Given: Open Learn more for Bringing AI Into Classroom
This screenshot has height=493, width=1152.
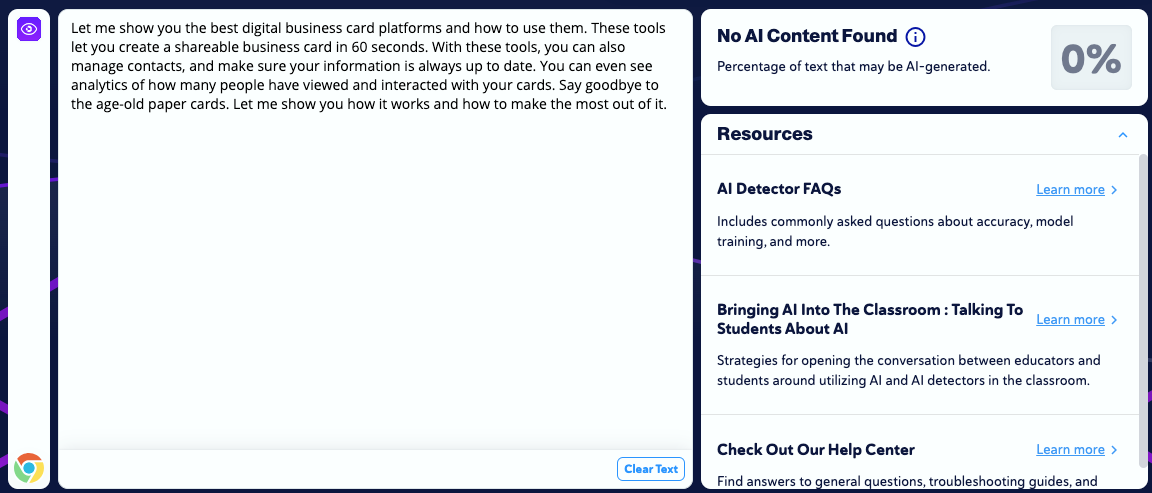Looking at the screenshot, I should click(x=1070, y=320).
